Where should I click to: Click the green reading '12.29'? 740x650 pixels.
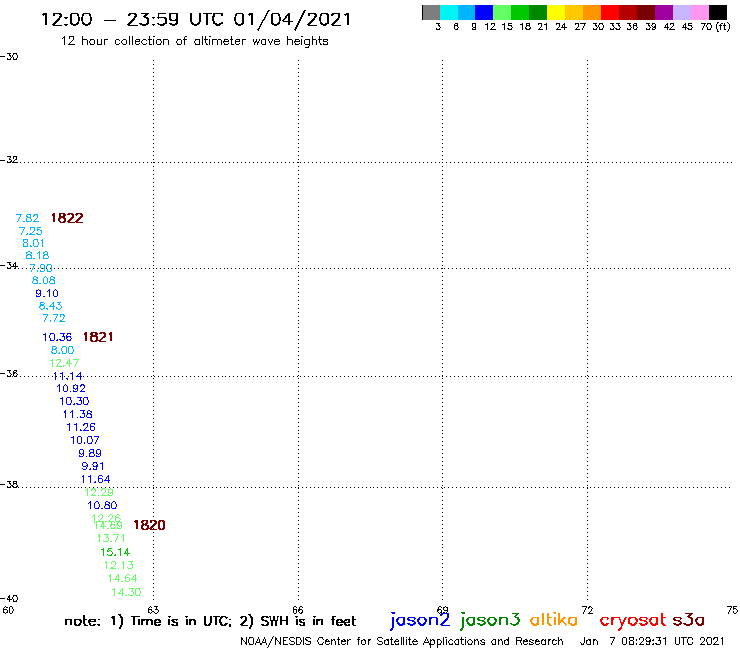tap(99, 492)
